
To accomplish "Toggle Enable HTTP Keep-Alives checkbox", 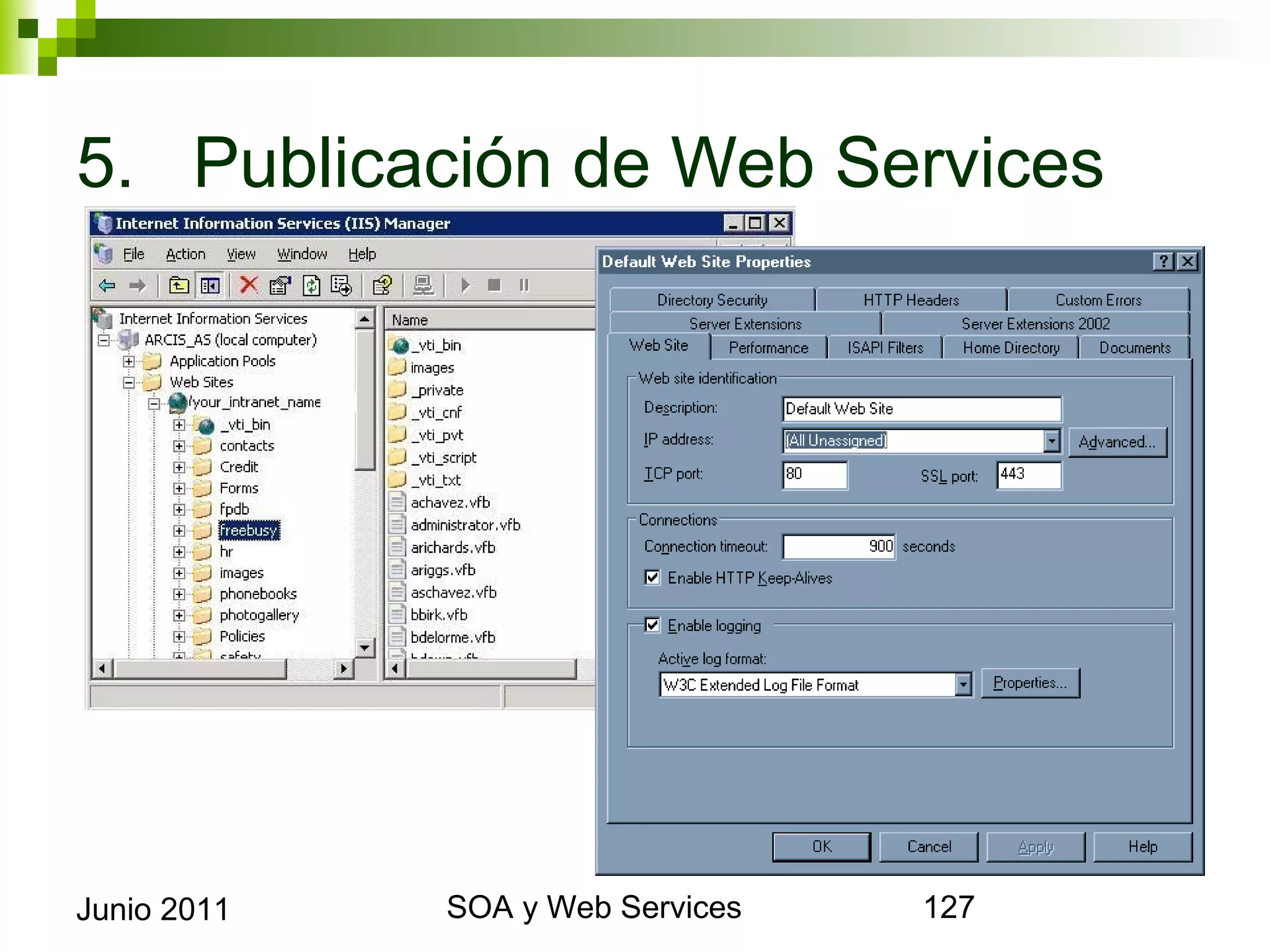I will (x=652, y=578).
